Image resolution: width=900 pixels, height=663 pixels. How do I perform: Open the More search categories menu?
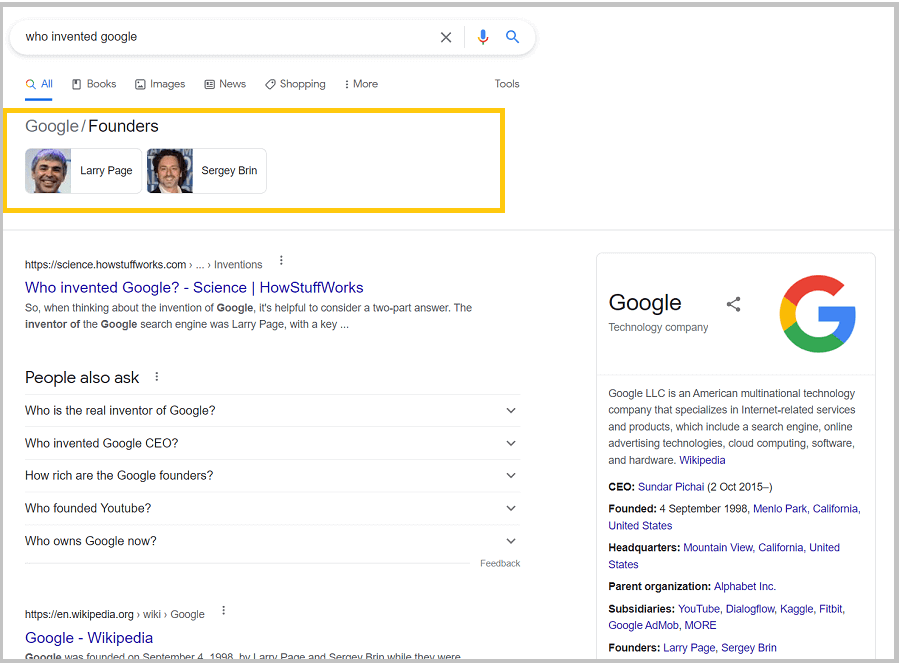pos(361,84)
